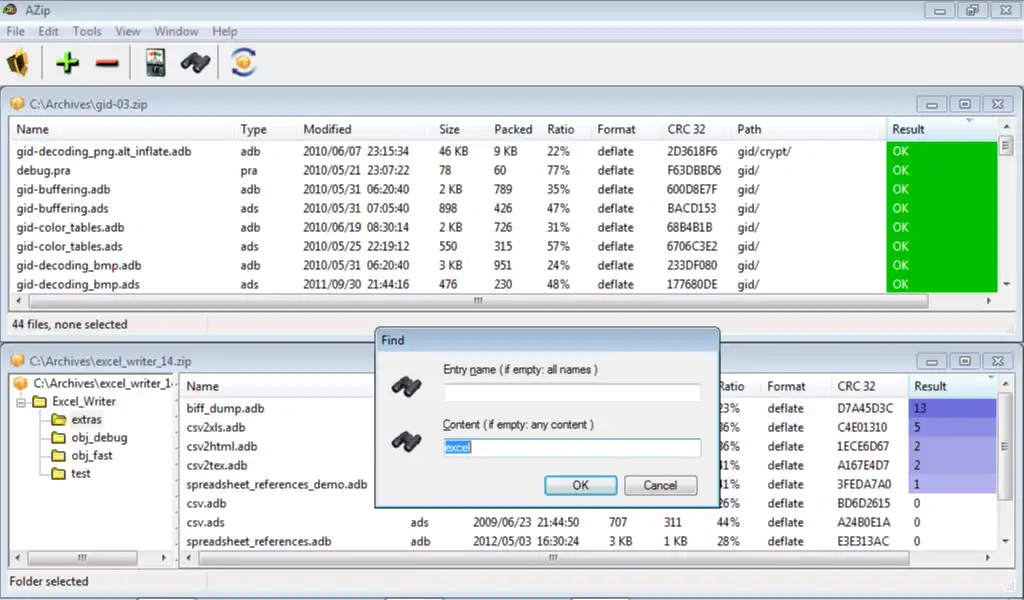Click the Test archive meter icon
Screen dimensions: 1024x600
[155, 63]
